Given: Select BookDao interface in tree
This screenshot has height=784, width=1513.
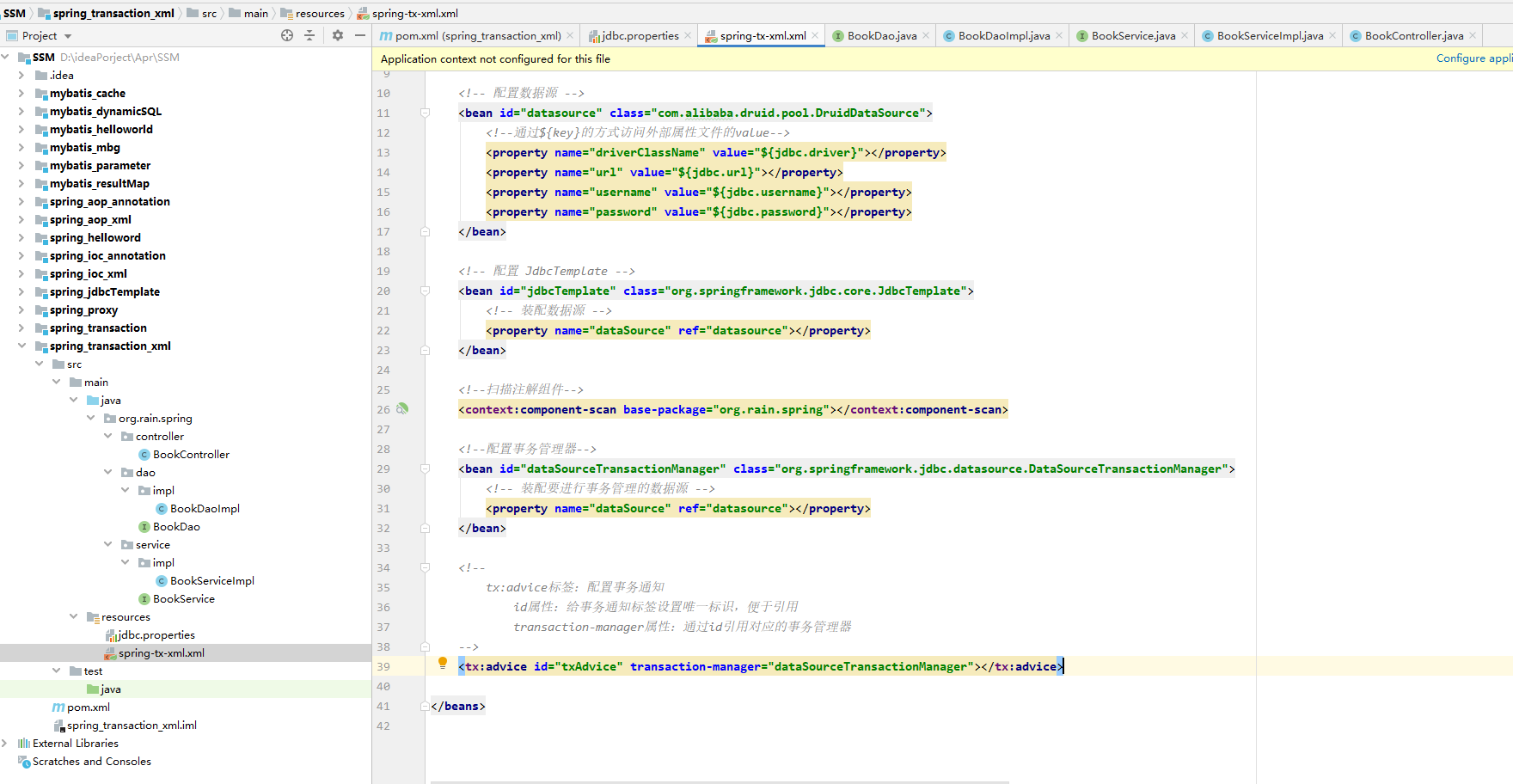Looking at the screenshot, I should coord(176,526).
